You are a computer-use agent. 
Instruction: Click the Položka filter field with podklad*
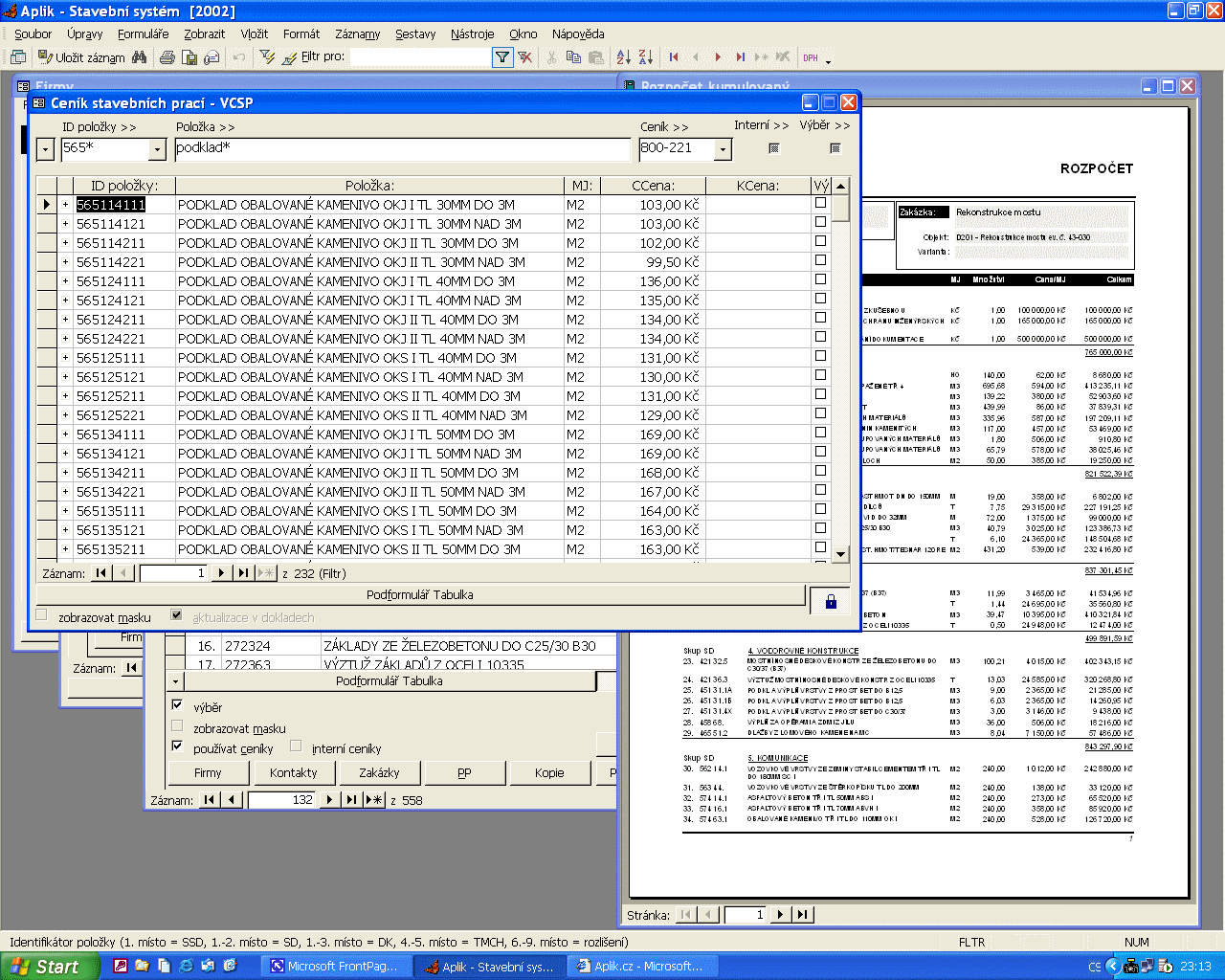pos(402,148)
